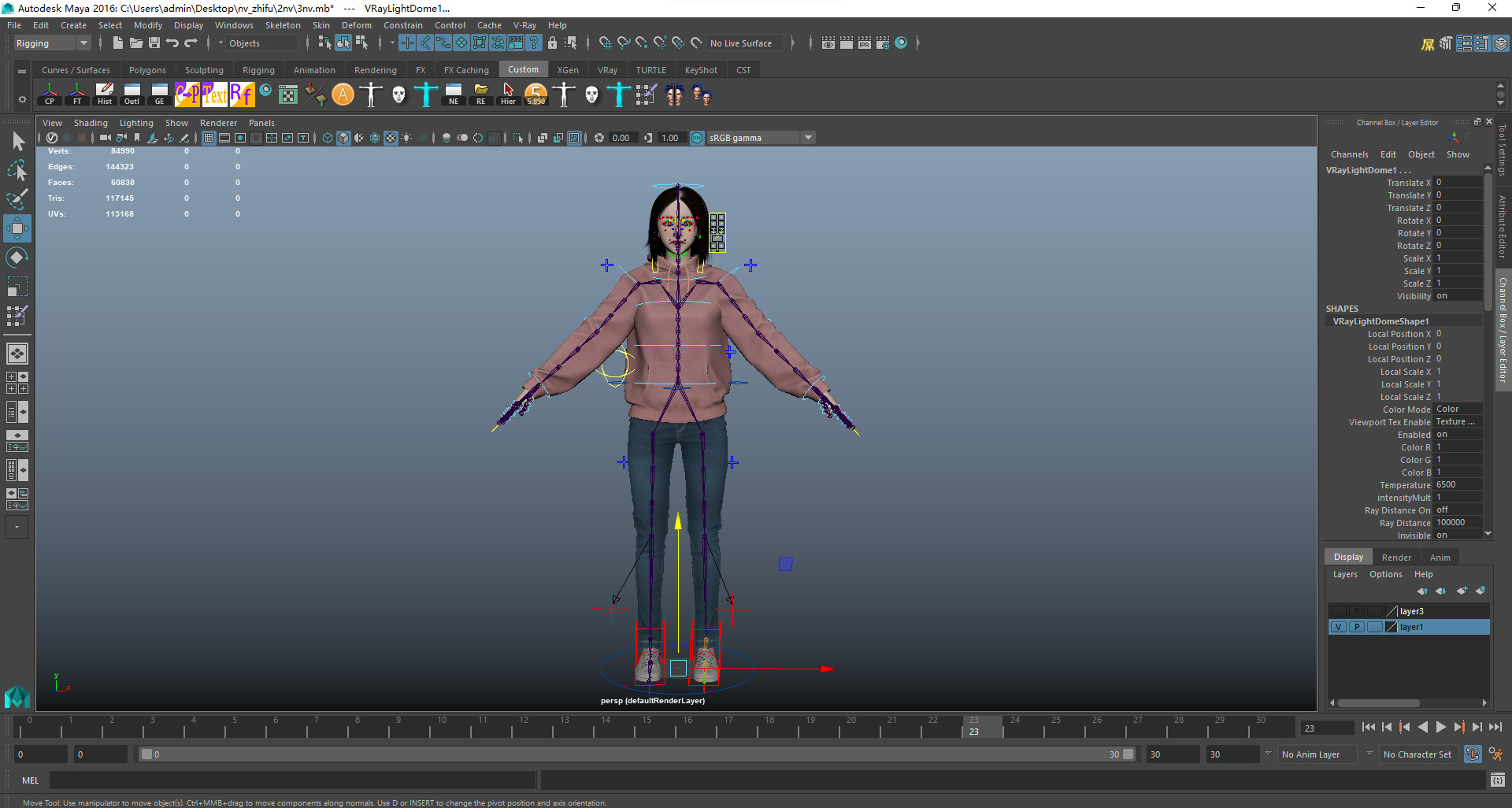Activate the Rotate tool in toolbox
Image resolution: width=1512 pixels, height=808 pixels.
point(17,257)
